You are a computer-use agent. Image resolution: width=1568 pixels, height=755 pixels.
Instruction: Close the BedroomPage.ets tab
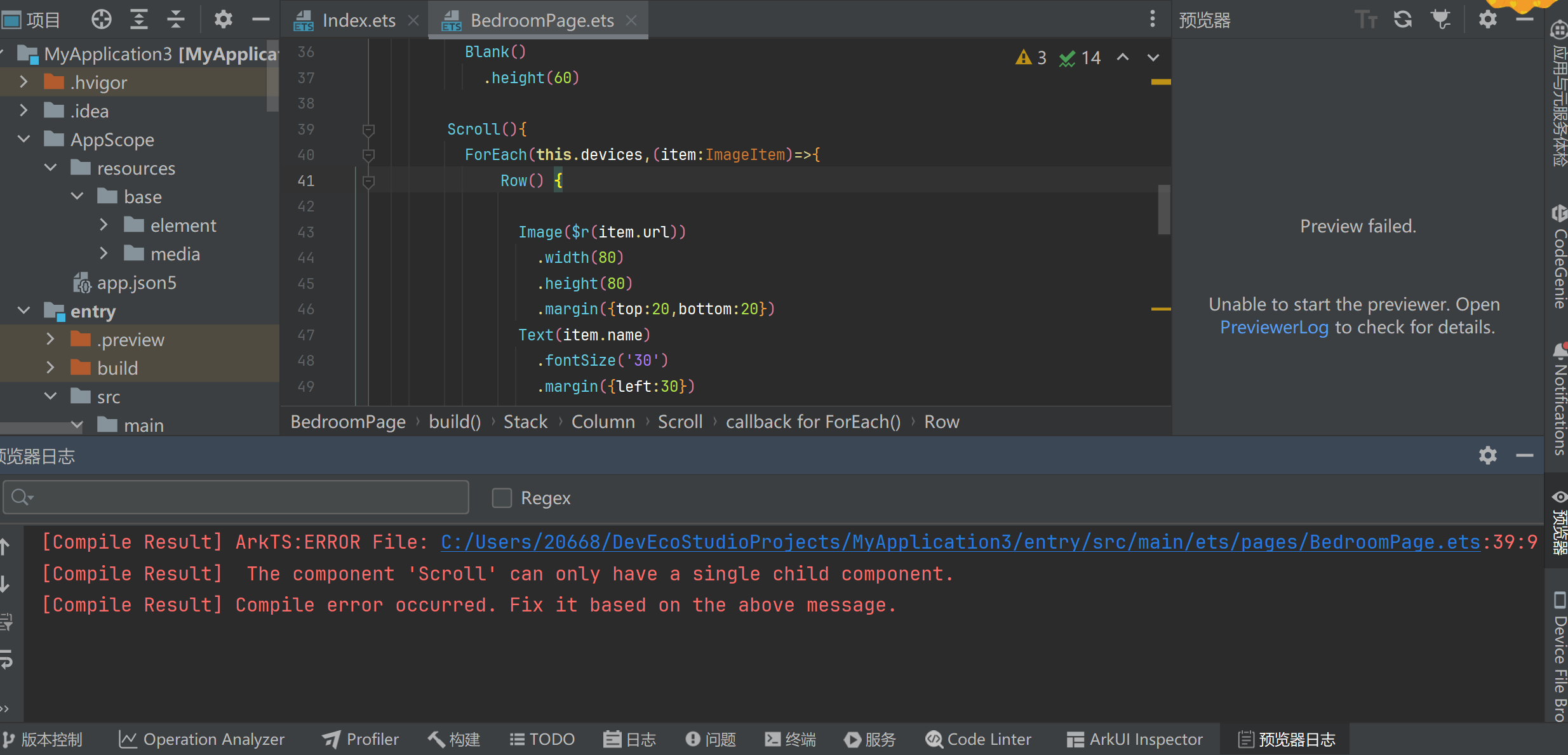(631, 20)
